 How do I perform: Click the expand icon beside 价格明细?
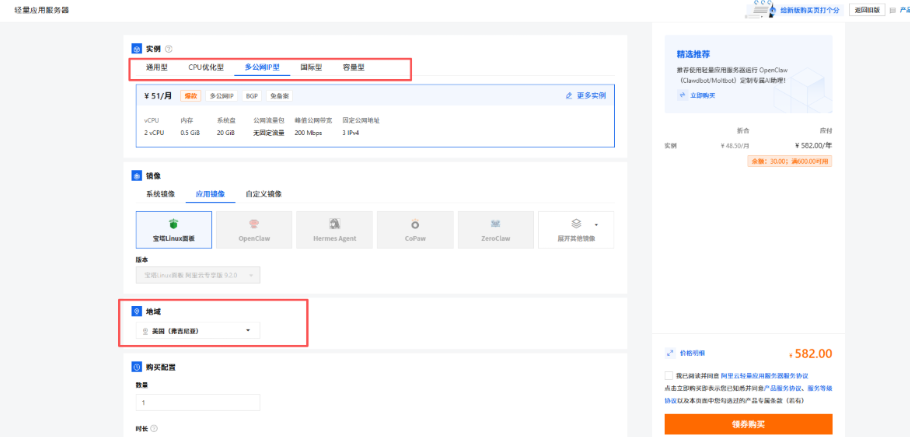click(x=670, y=353)
